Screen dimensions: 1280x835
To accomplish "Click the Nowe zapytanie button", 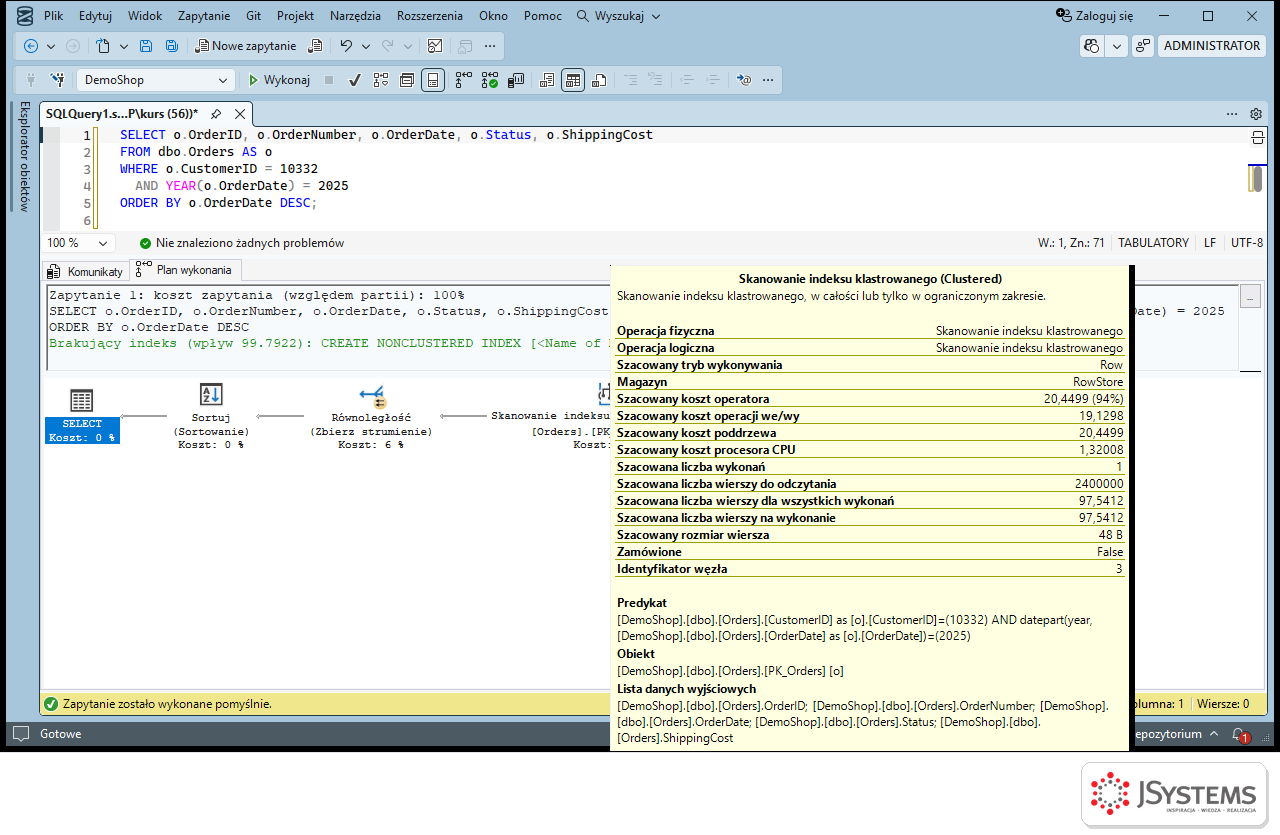I will click(x=246, y=46).
